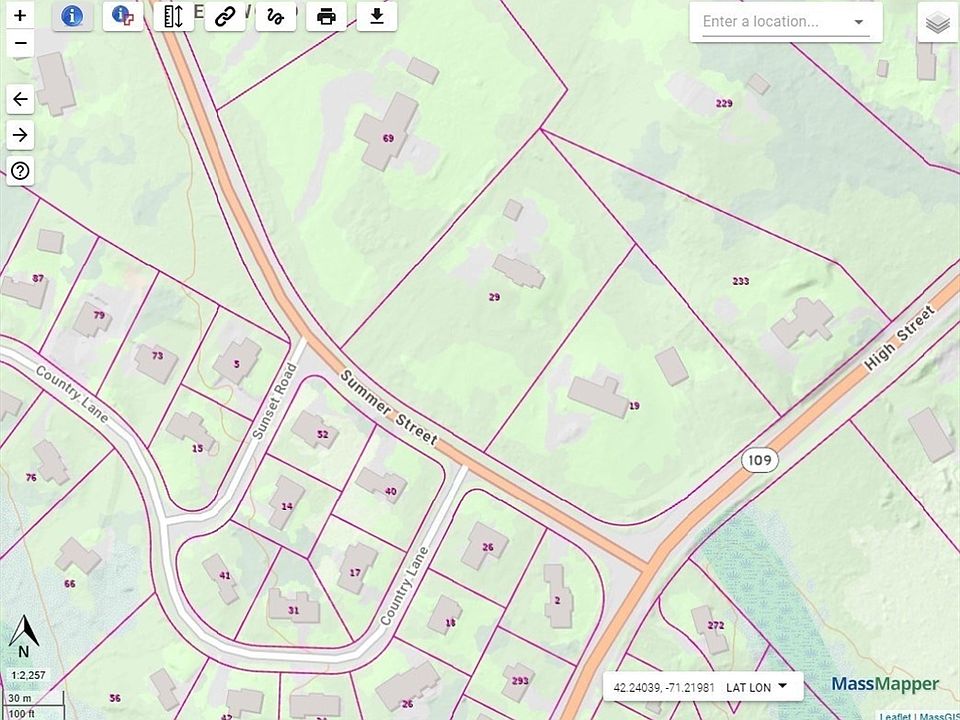
Task: Select the identify-by-area info tool
Action: point(123,16)
